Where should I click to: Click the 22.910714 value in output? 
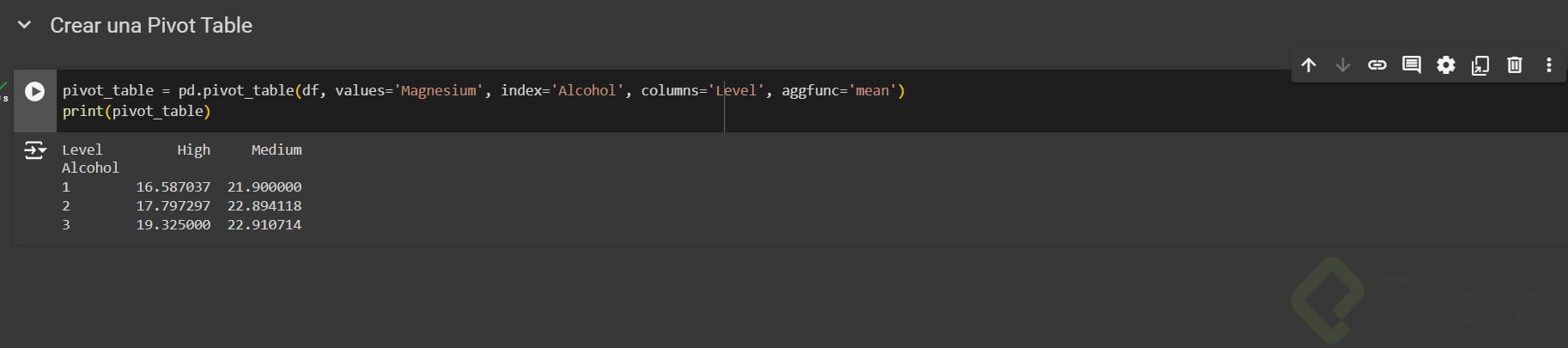pos(264,224)
